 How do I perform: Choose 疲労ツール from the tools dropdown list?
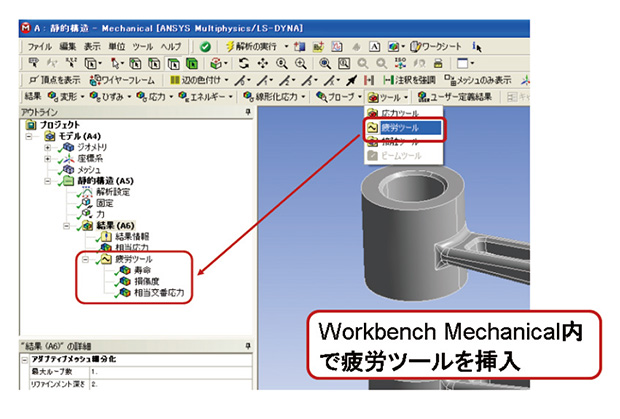404,128
